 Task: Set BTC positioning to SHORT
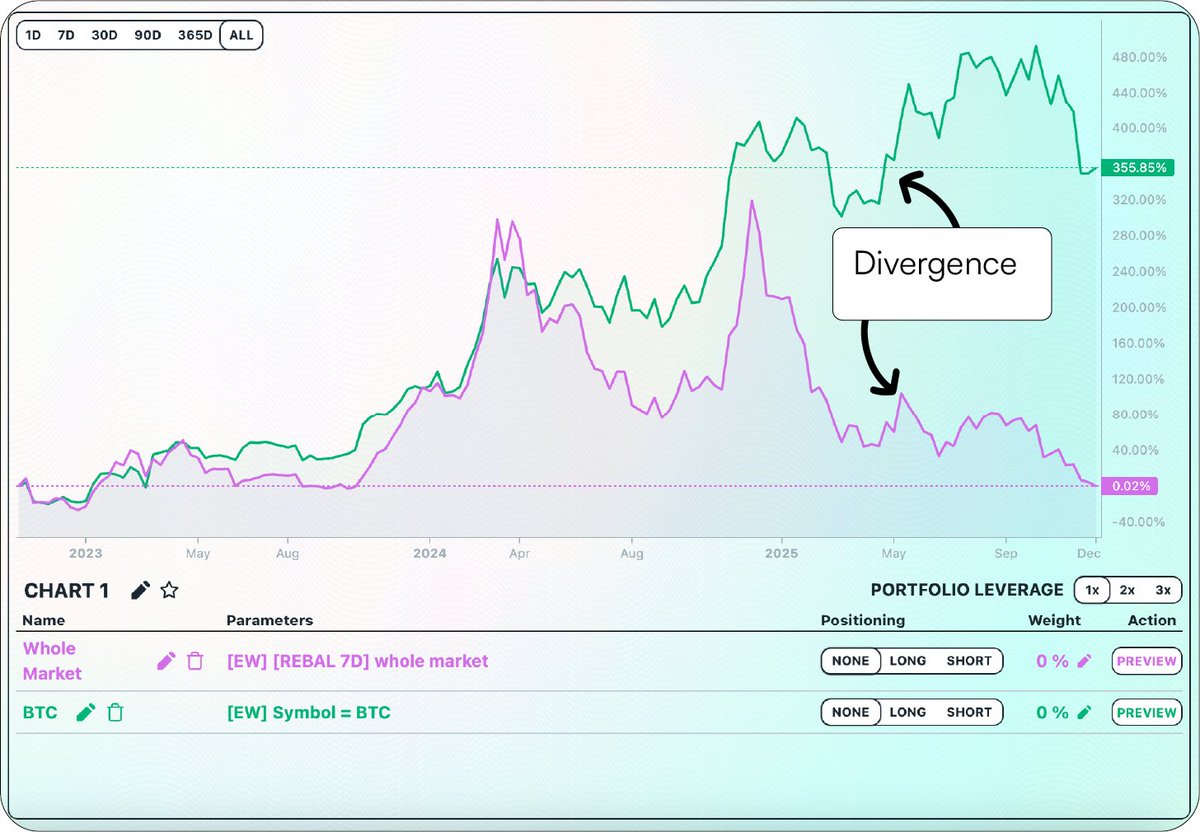(x=969, y=712)
